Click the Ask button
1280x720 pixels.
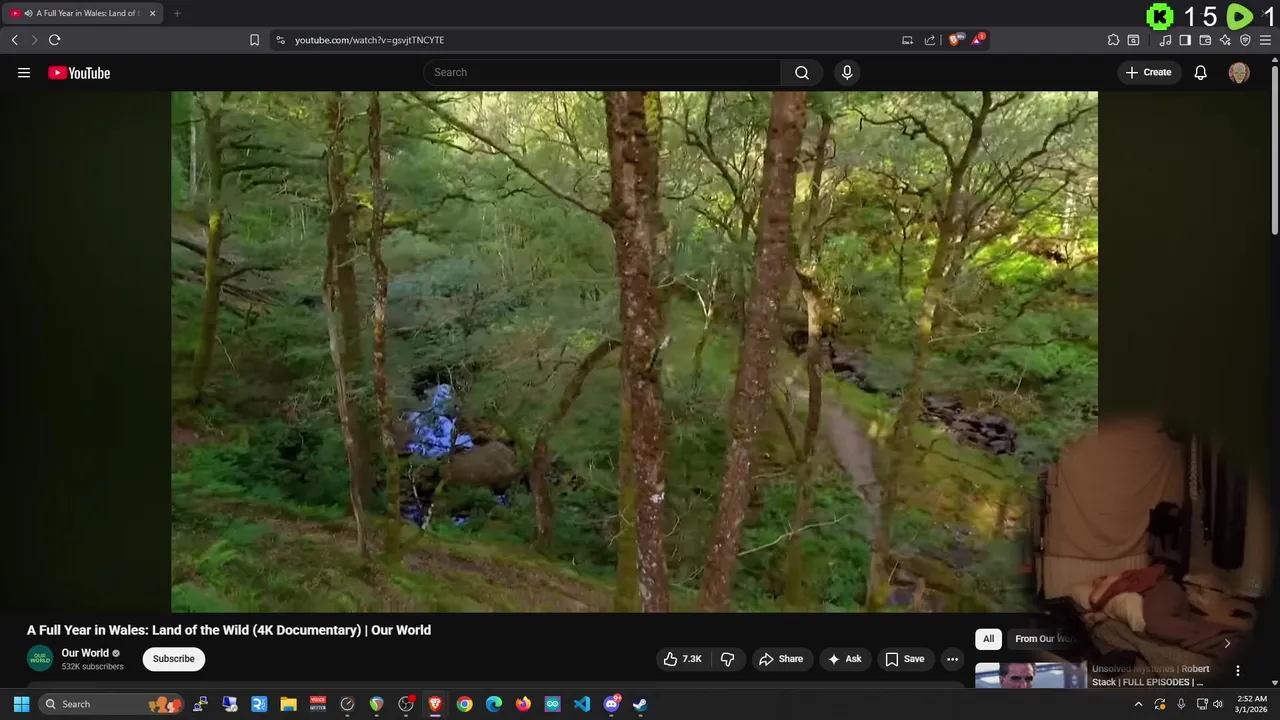pyautogui.click(x=844, y=659)
